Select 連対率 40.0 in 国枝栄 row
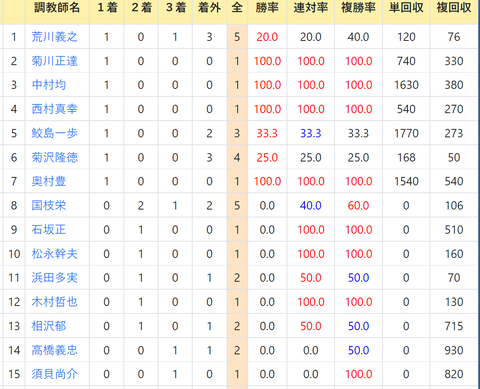Image resolution: width=480 pixels, height=389 pixels. coord(311,205)
